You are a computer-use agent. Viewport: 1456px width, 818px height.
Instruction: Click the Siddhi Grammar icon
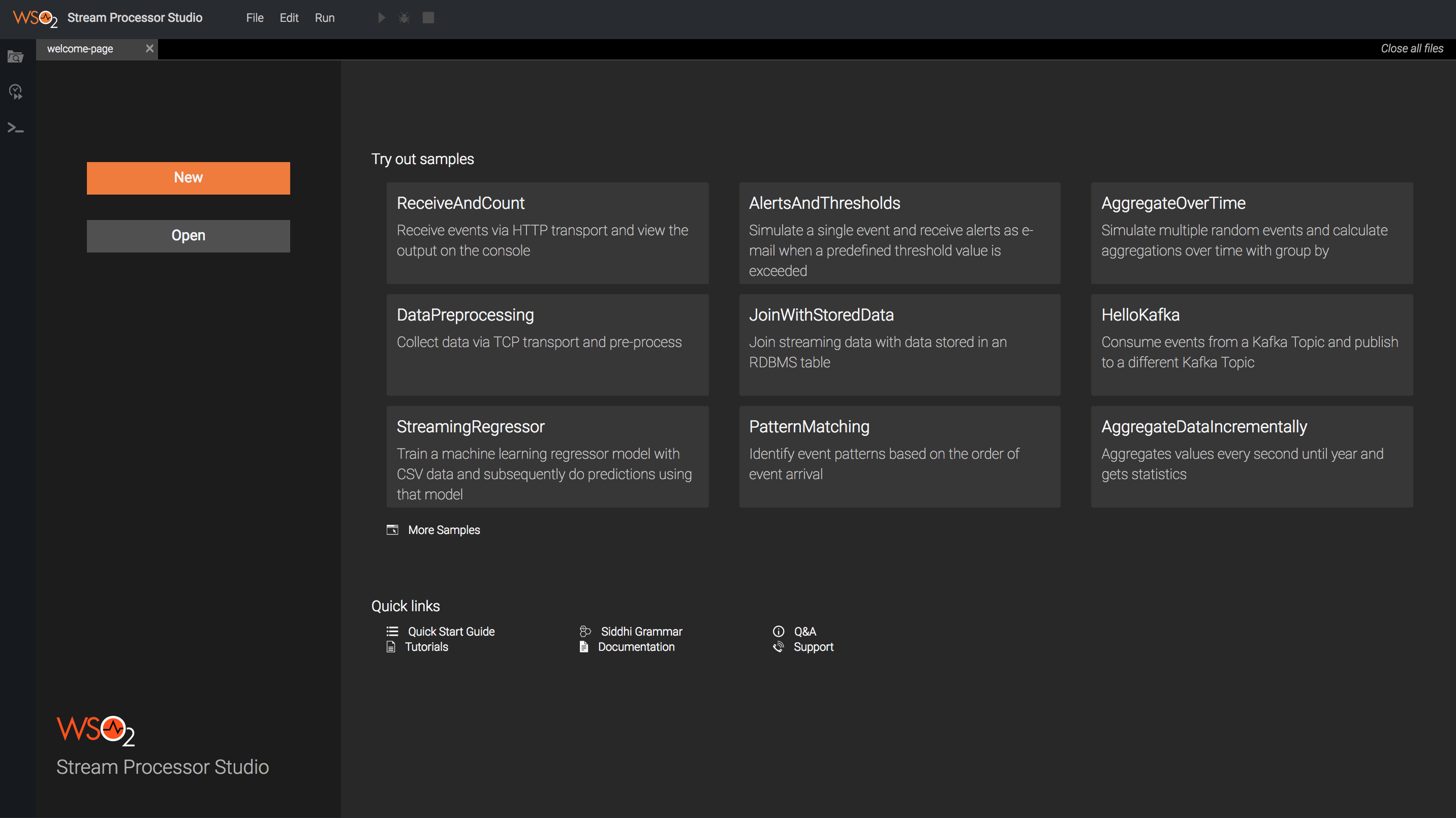[x=585, y=631]
